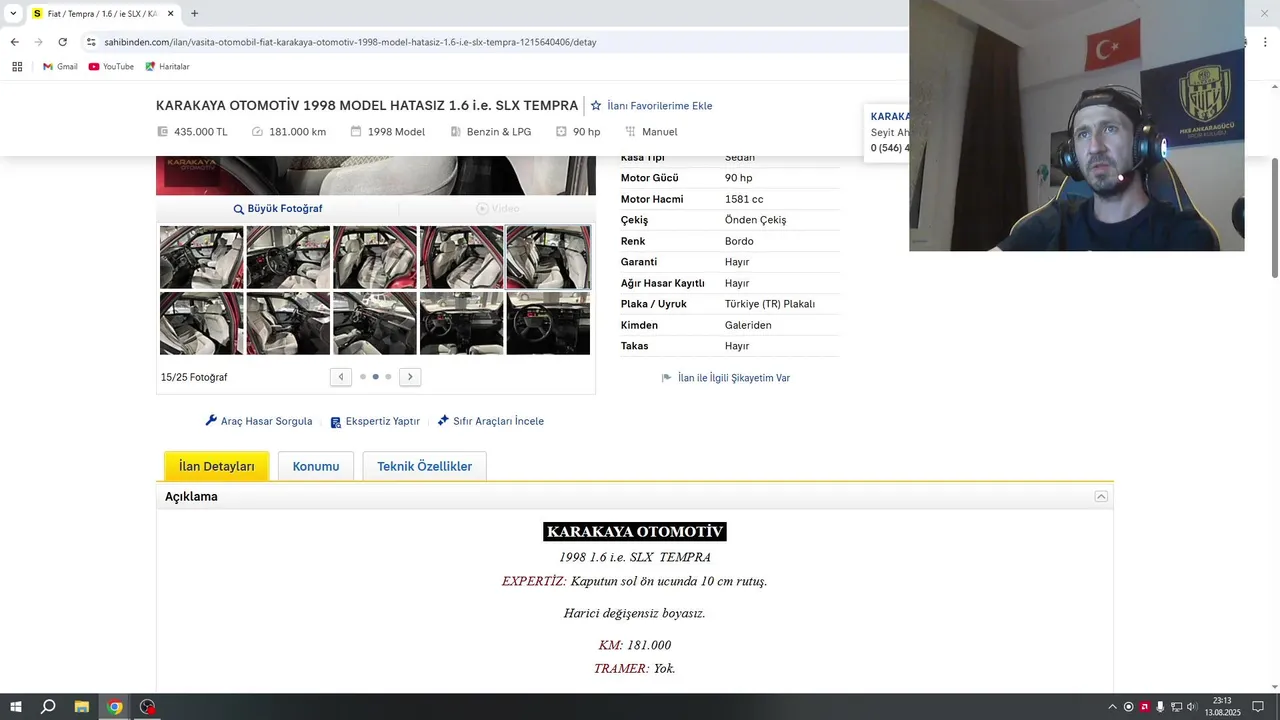Select third pagination dot of gallery
This screenshot has width=1280, height=720.
(x=388, y=377)
